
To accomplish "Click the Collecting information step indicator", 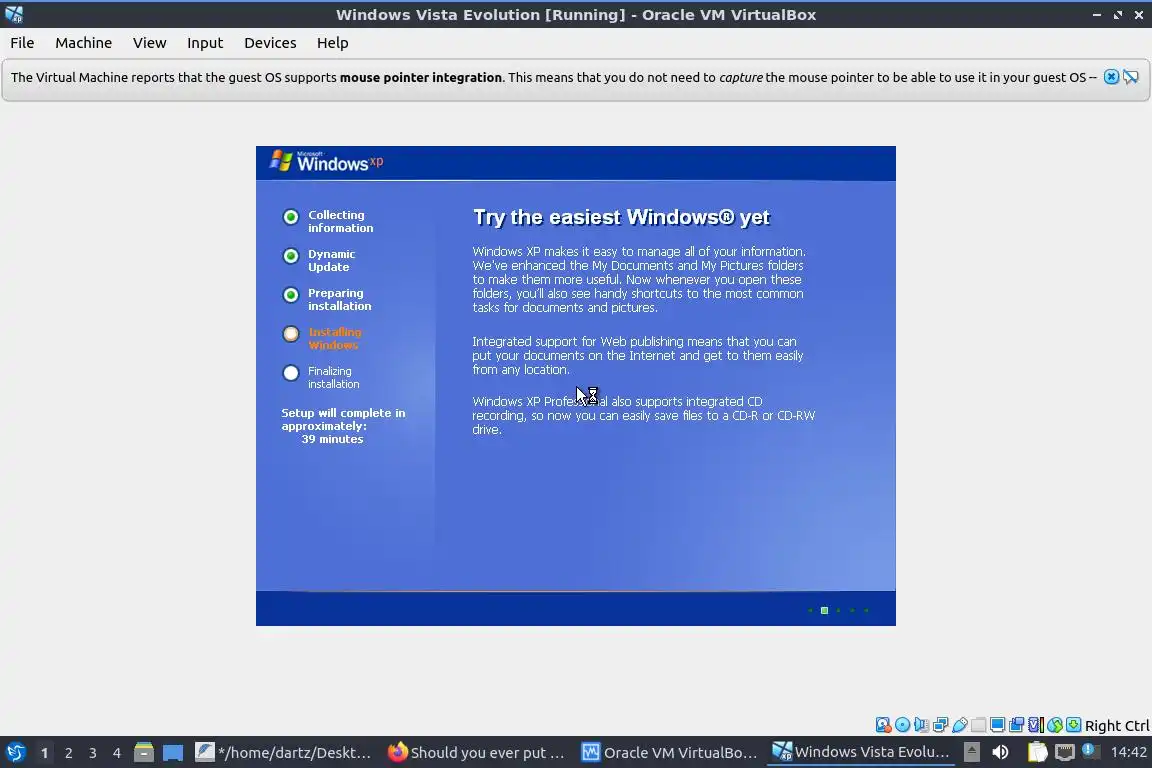I will (291, 217).
